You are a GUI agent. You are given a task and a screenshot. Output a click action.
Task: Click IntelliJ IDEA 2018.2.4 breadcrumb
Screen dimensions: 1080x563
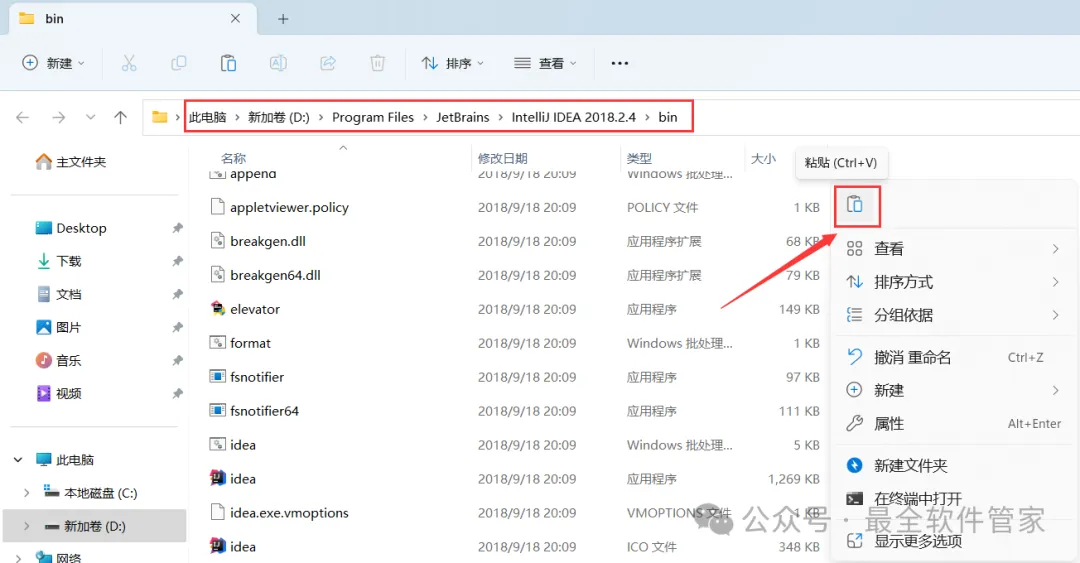574,117
